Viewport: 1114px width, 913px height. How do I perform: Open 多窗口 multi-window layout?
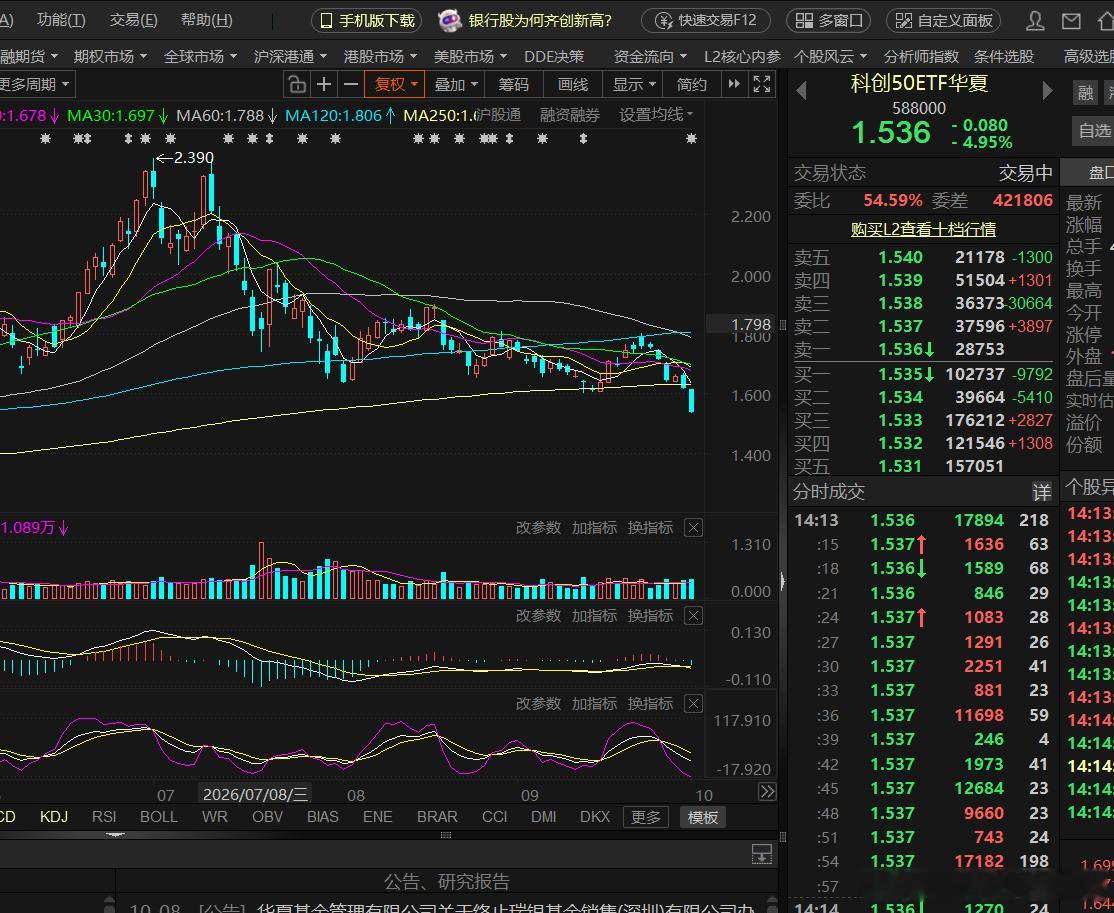click(x=829, y=21)
